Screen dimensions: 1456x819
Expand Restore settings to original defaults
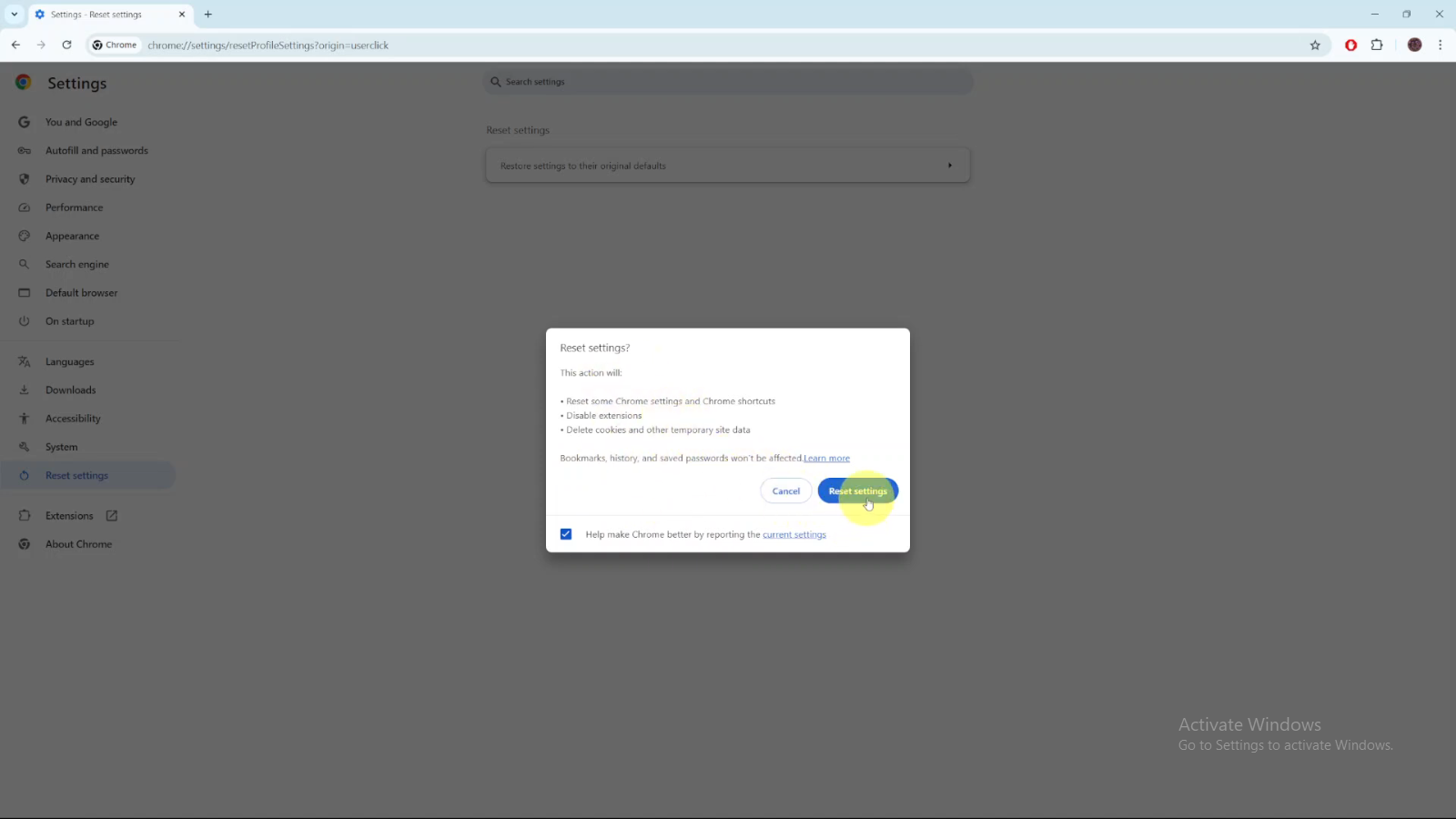pyautogui.click(x=728, y=166)
